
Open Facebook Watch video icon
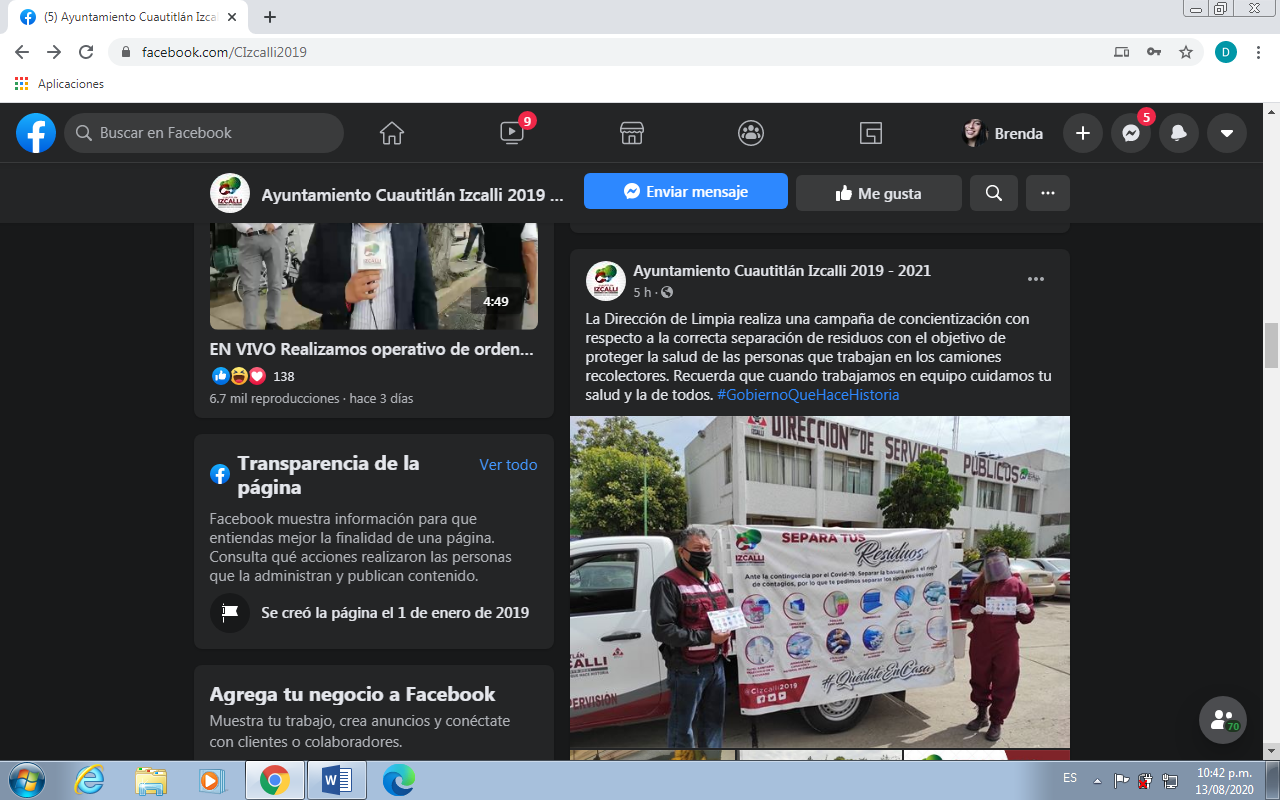pos(512,133)
